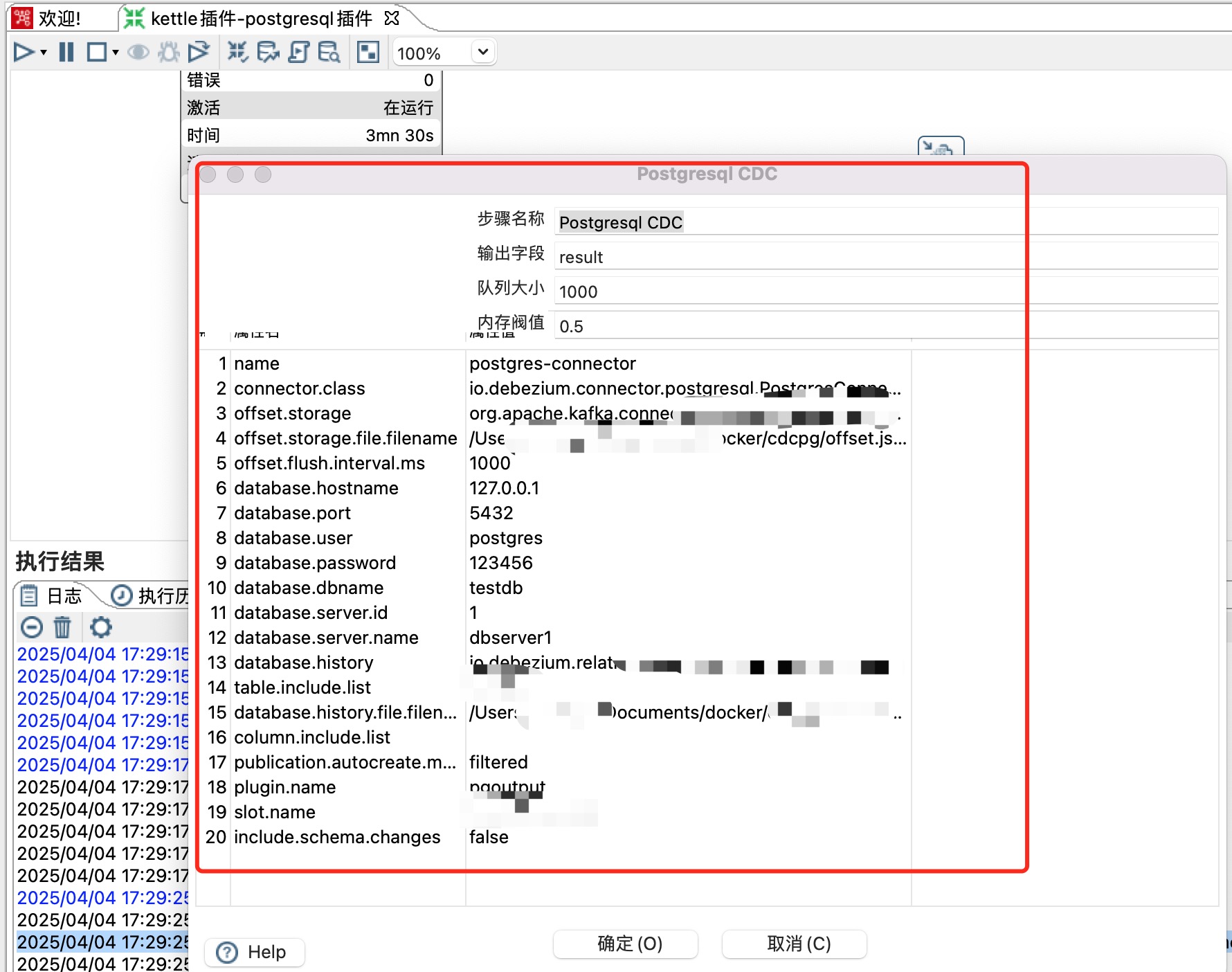
Task: Select the 时间 3mn 30s metrics row
Action: coord(310,135)
